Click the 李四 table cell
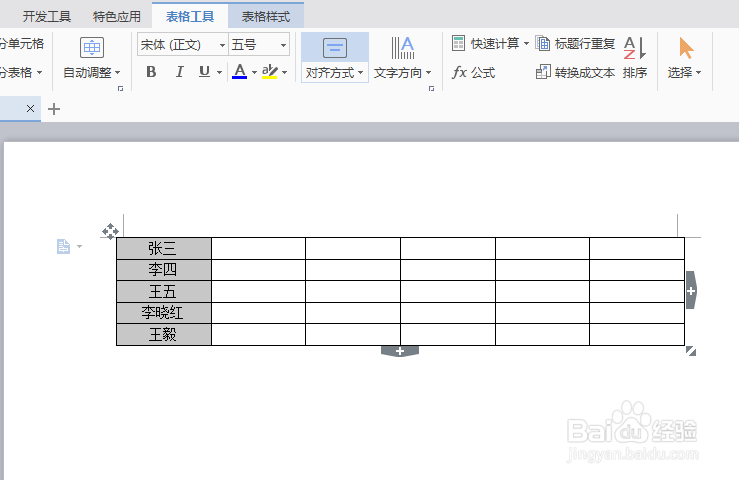 point(164,270)
